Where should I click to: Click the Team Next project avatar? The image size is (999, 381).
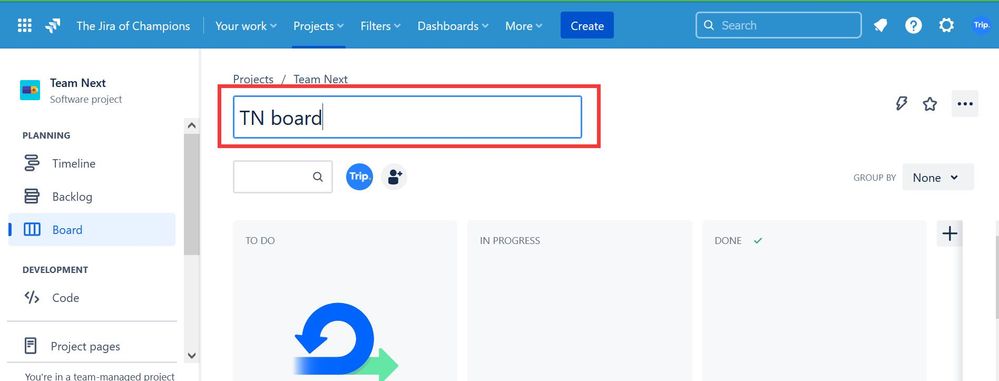(x=30, y=90)
